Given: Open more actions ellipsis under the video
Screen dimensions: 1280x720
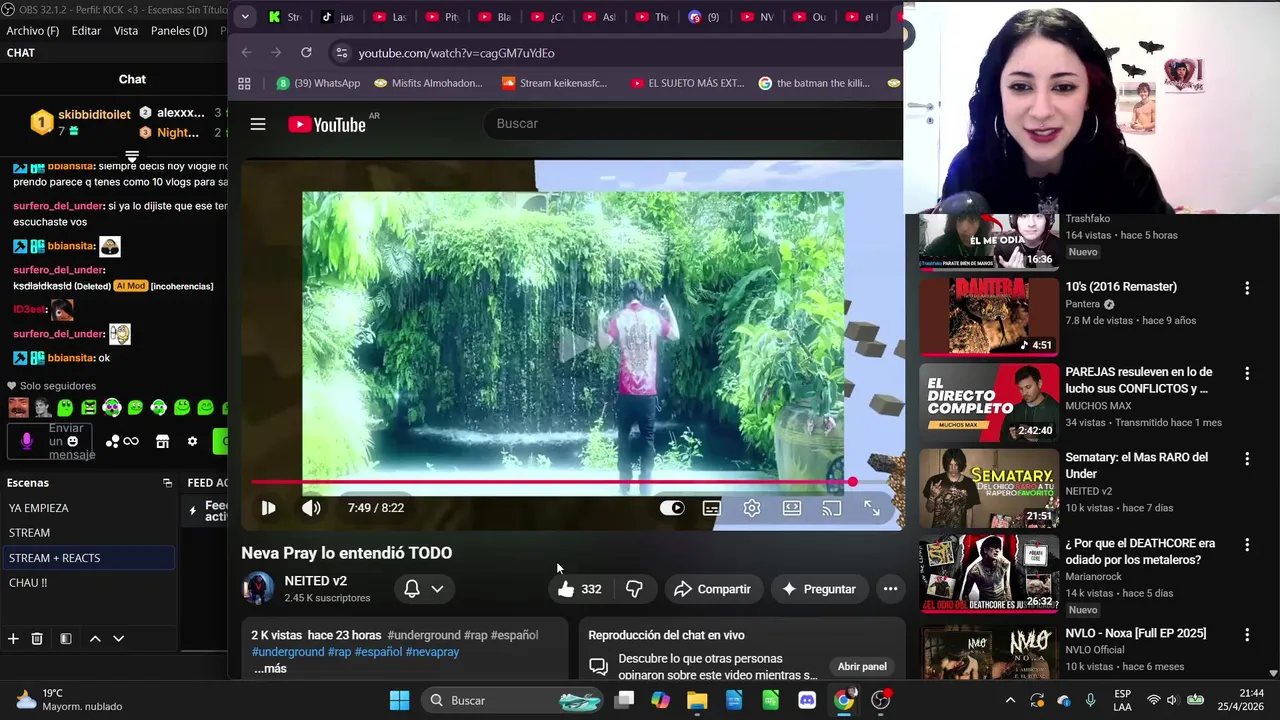Looking at the screenshot, I should 890,589.
